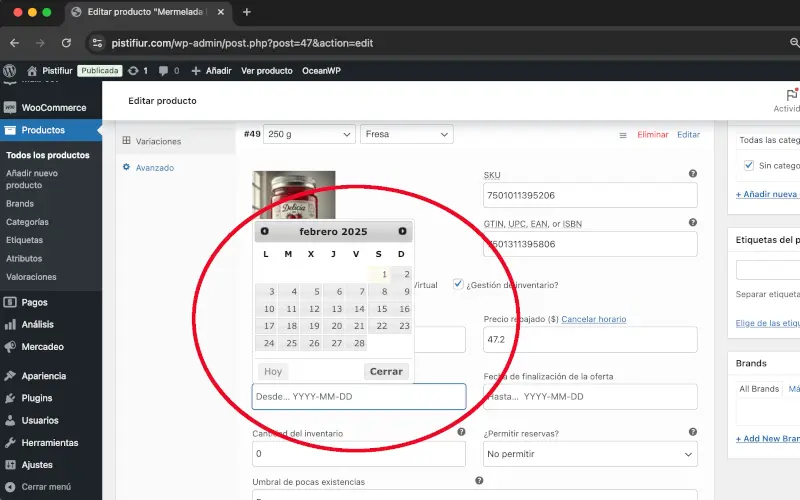Open Análisis menu in sidebar
This screenshot has height=500, width=800.
[x=51, y=324]
